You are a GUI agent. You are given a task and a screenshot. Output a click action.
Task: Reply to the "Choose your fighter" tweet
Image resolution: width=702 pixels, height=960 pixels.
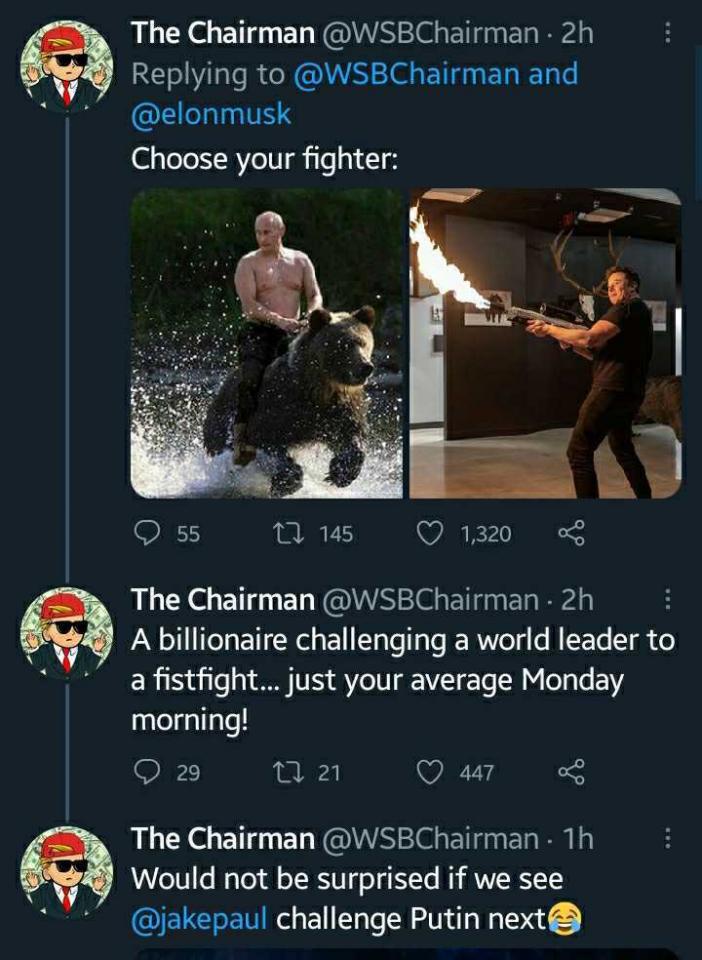pos(149,533)
